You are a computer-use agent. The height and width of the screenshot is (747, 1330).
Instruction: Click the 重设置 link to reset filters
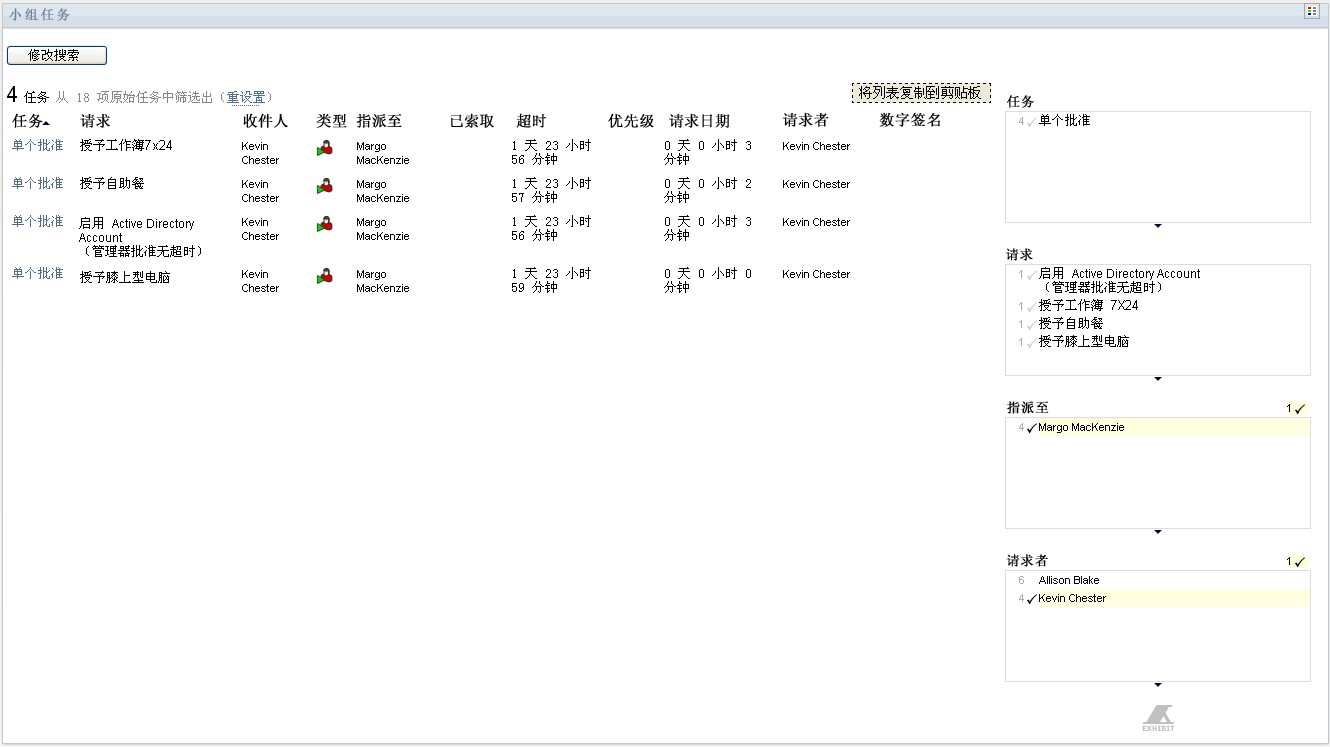tap(246, 97)
